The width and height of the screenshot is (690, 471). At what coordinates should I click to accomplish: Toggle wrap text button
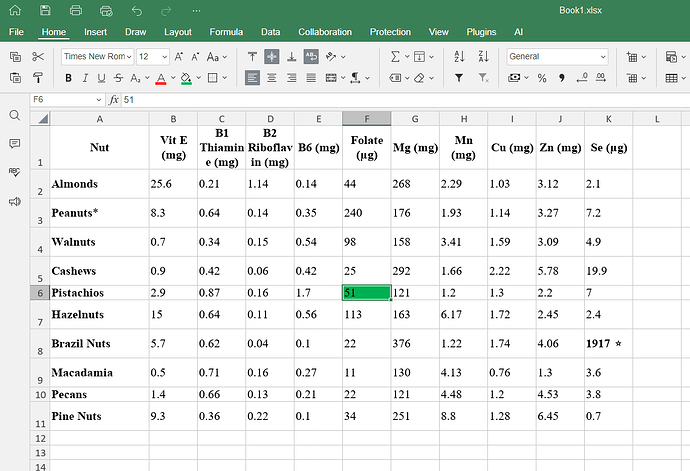pos(311,56)
